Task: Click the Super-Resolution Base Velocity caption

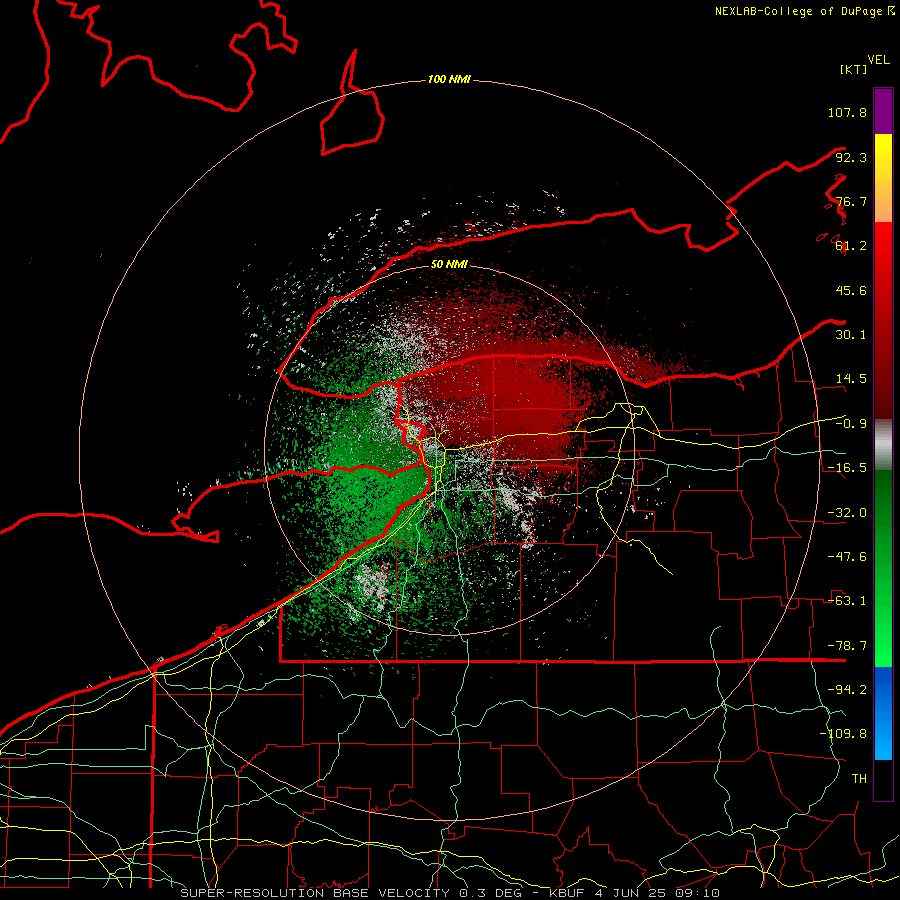Action: [x=450, y=893]
